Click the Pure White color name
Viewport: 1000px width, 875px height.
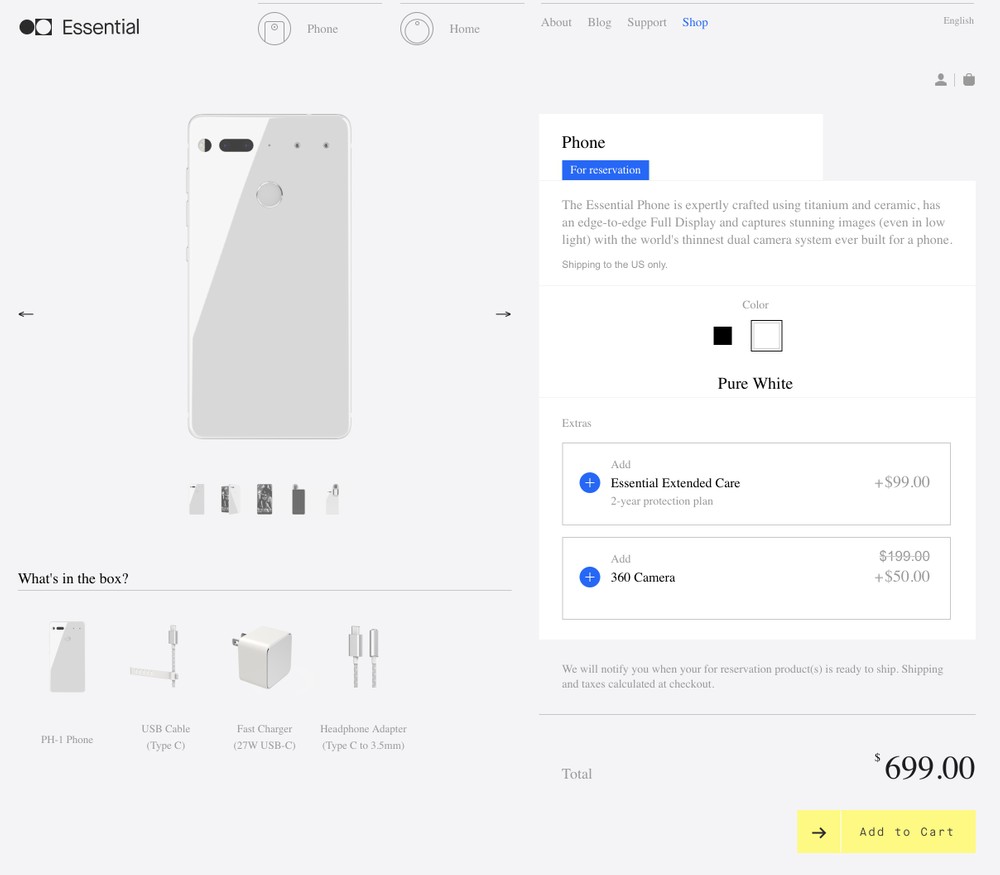click(x=755, y=383)
